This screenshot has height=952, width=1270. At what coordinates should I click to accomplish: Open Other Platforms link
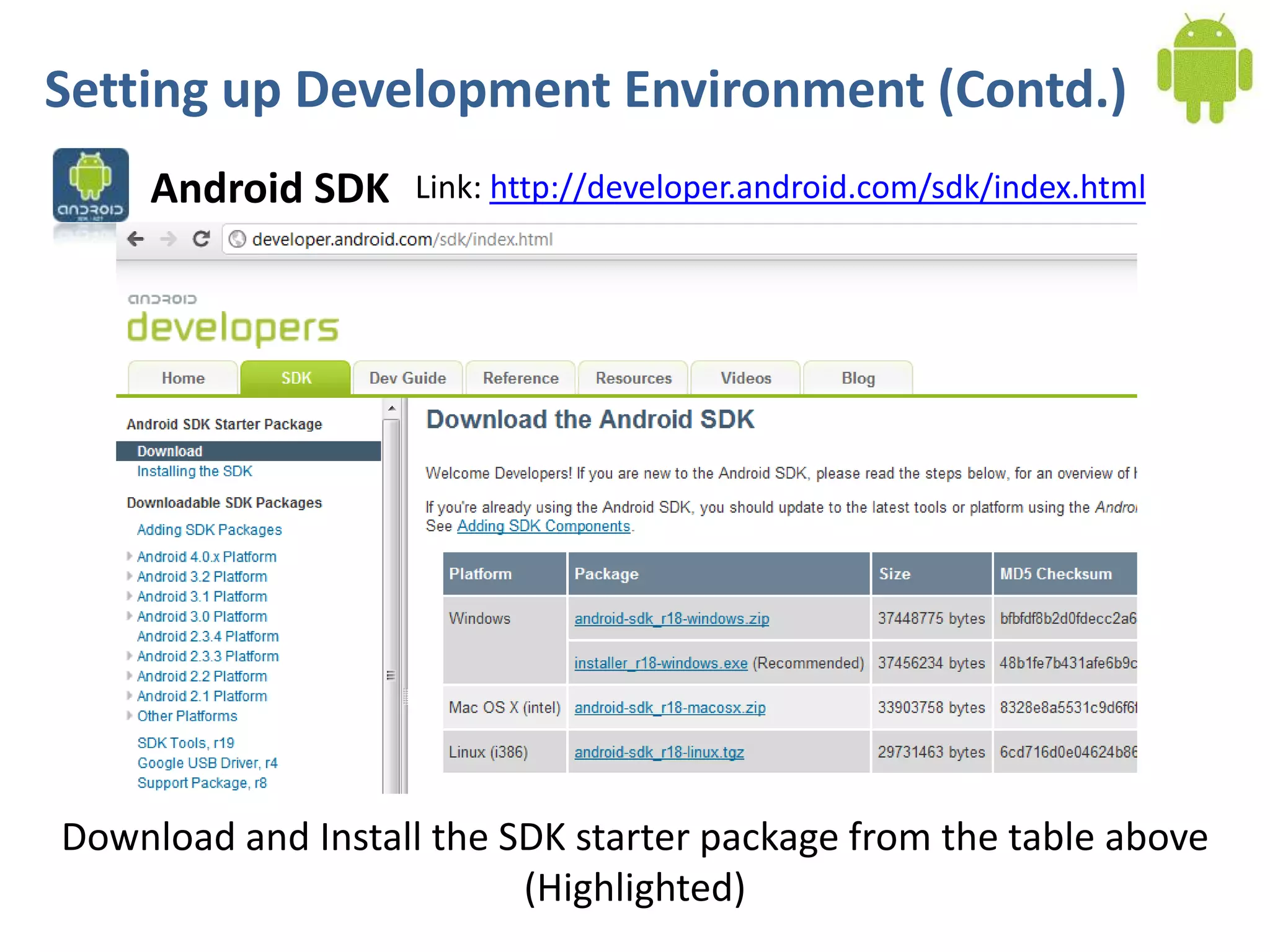pos(187,716)
